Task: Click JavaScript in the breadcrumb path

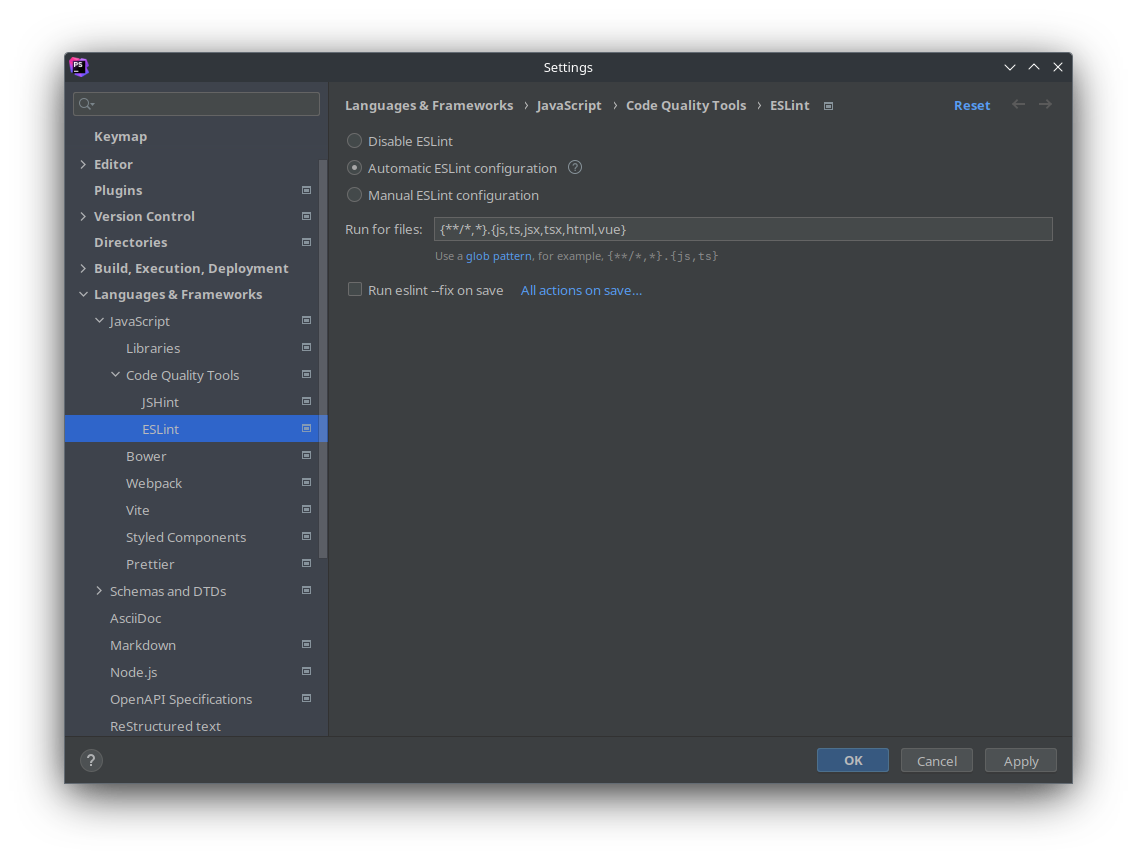Action: 569,105
